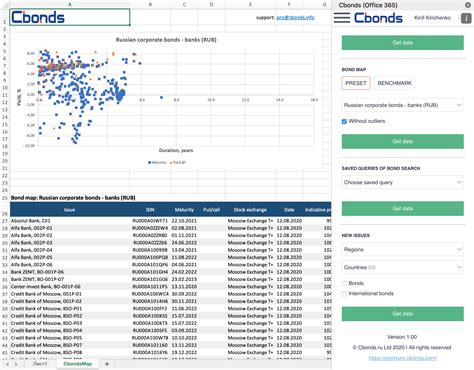Open the Choose saved query dropdown
This screenshot has width=474, height=370.
click(403, 182)
